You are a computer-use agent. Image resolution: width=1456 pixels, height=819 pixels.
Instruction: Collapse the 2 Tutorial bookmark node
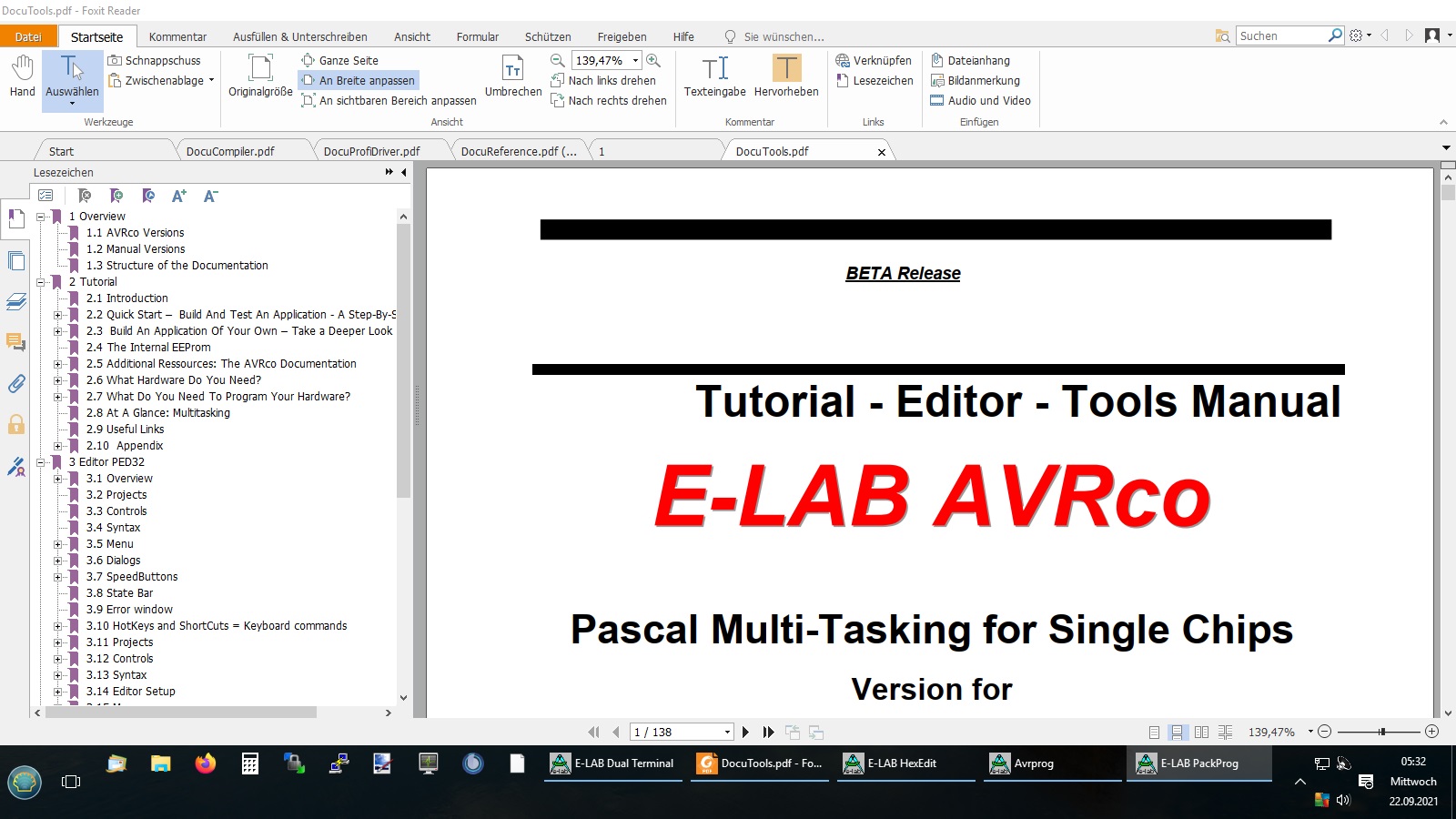41,282
